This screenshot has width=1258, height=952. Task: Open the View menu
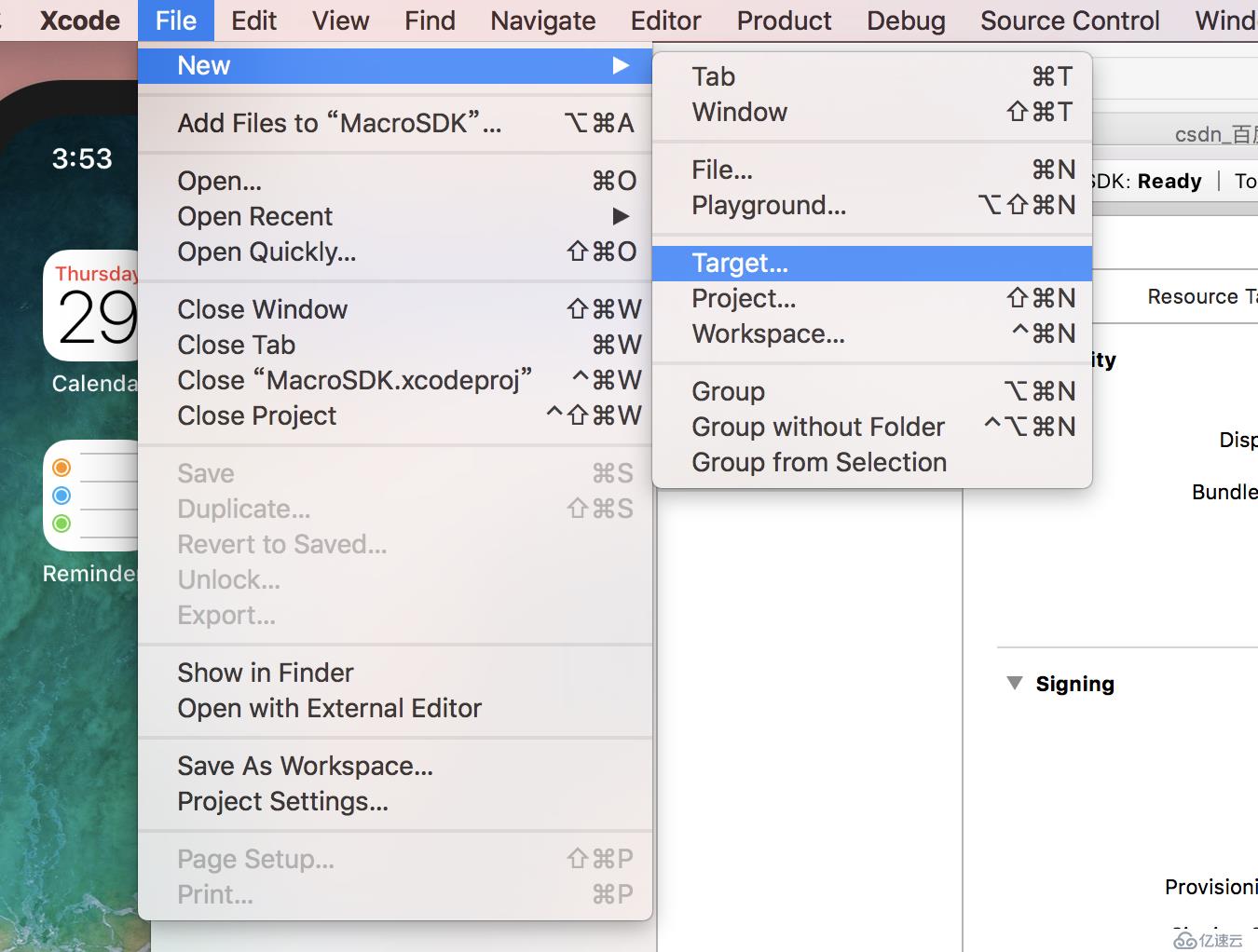pyautogui.click(x=340, y=20)
